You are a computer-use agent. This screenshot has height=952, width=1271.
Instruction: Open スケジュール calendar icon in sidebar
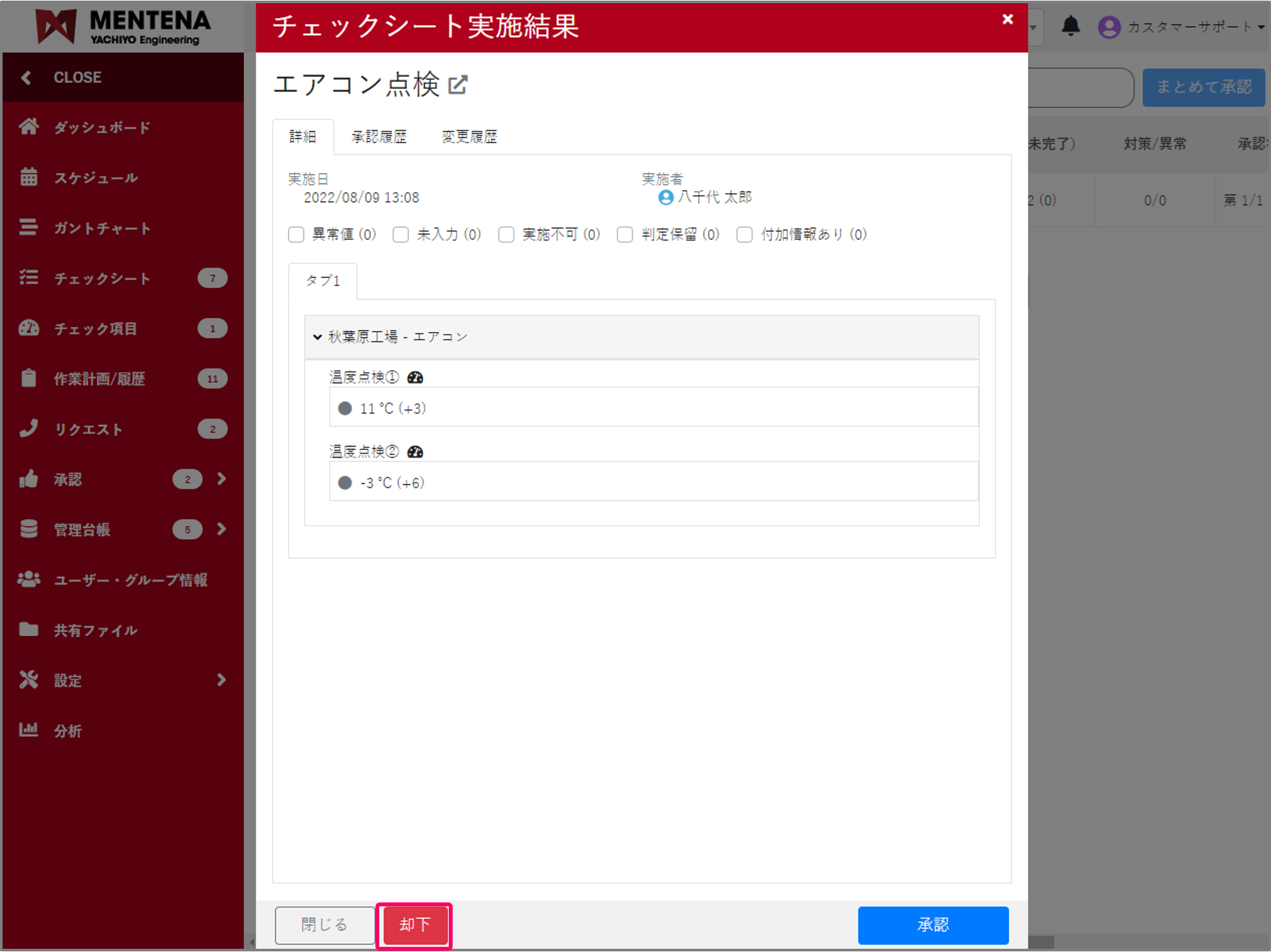tap(28, 177)
